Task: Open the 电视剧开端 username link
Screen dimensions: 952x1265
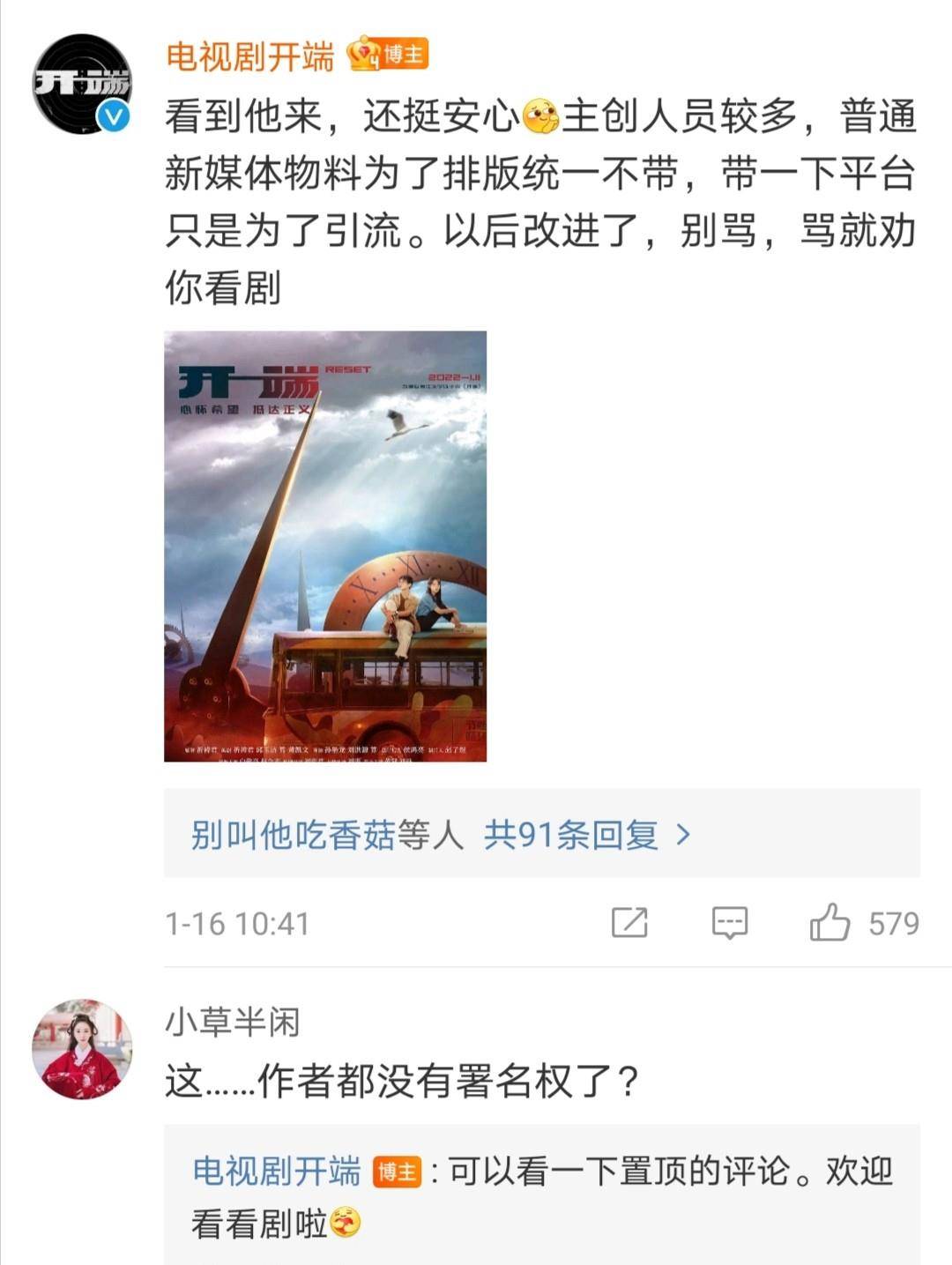Action: tap(250, 57)
